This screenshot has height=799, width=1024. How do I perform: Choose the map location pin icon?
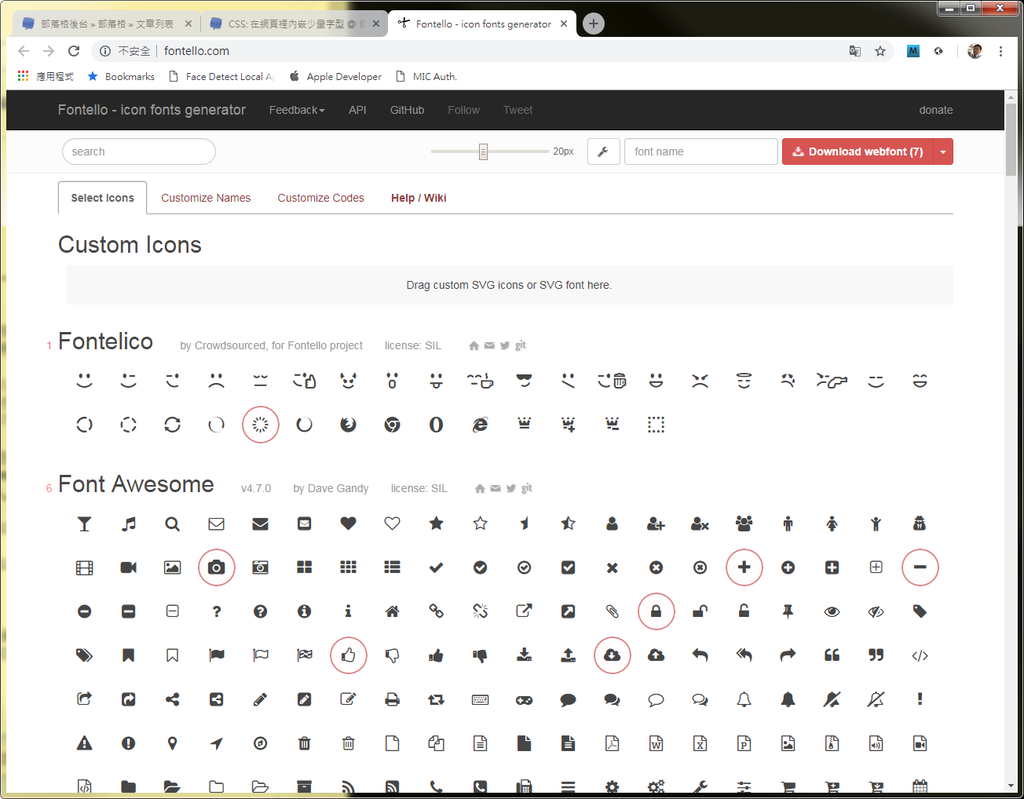172,743
